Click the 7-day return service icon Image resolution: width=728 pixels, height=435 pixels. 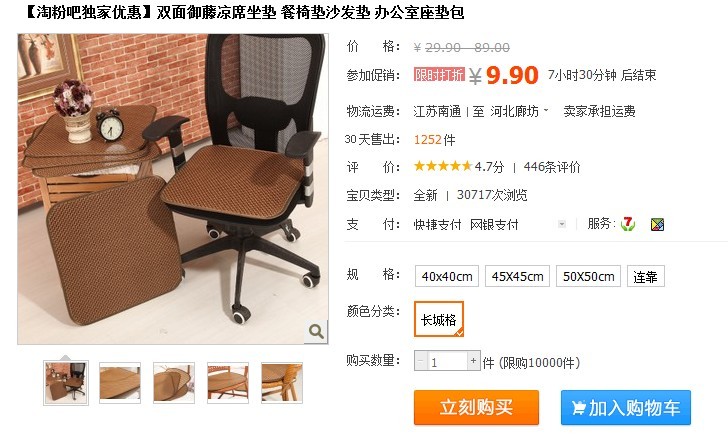click(628, 224)
